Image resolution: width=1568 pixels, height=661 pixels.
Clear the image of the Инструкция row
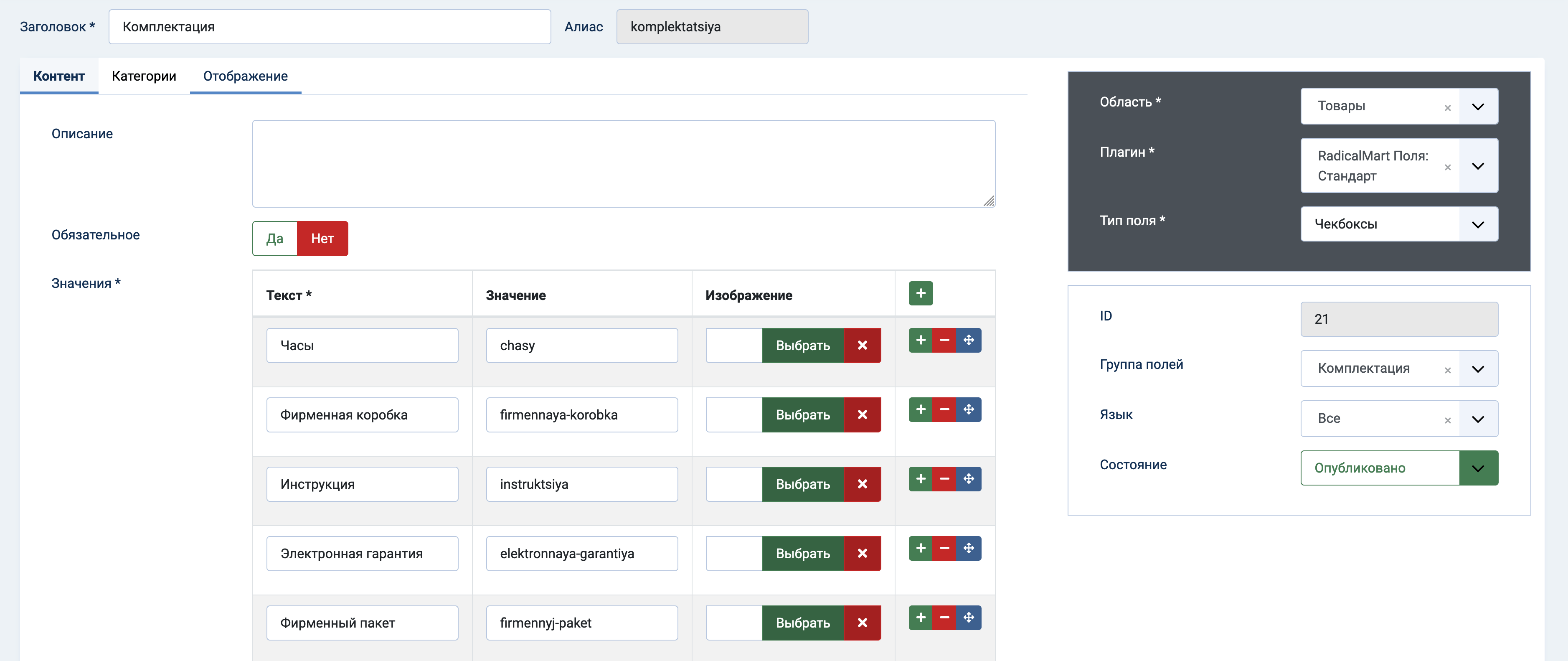click(x=862, y=485)
